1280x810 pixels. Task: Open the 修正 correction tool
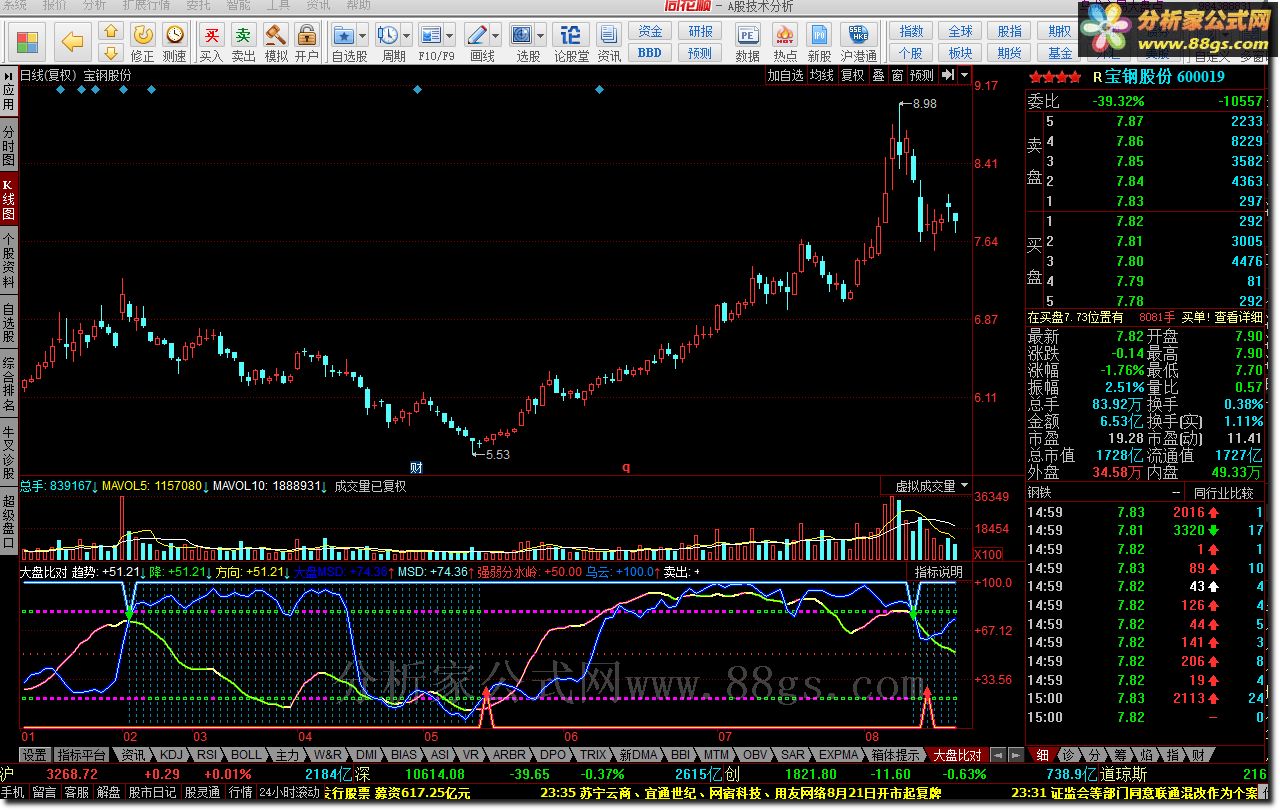pyautogui.click(x=143, y=42)
